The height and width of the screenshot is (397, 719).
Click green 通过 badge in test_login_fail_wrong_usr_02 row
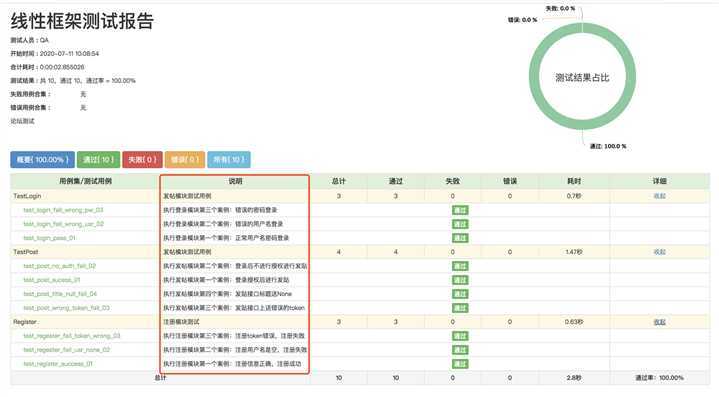click(x=460, y=224)
